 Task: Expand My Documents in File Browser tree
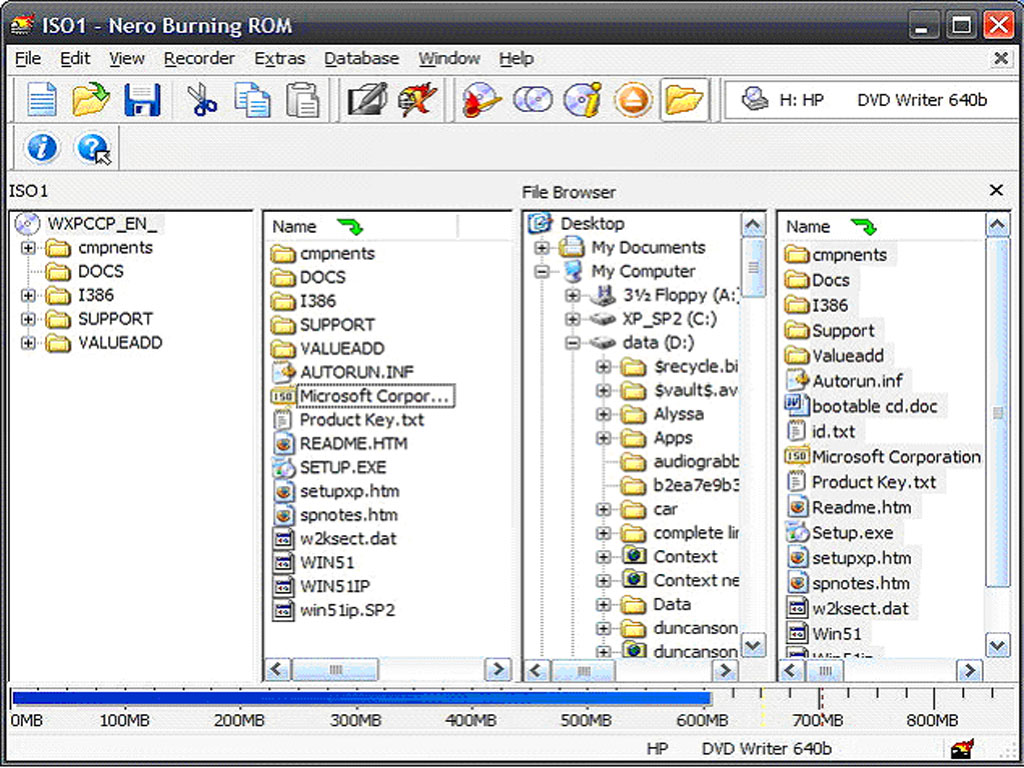point(541,248)
